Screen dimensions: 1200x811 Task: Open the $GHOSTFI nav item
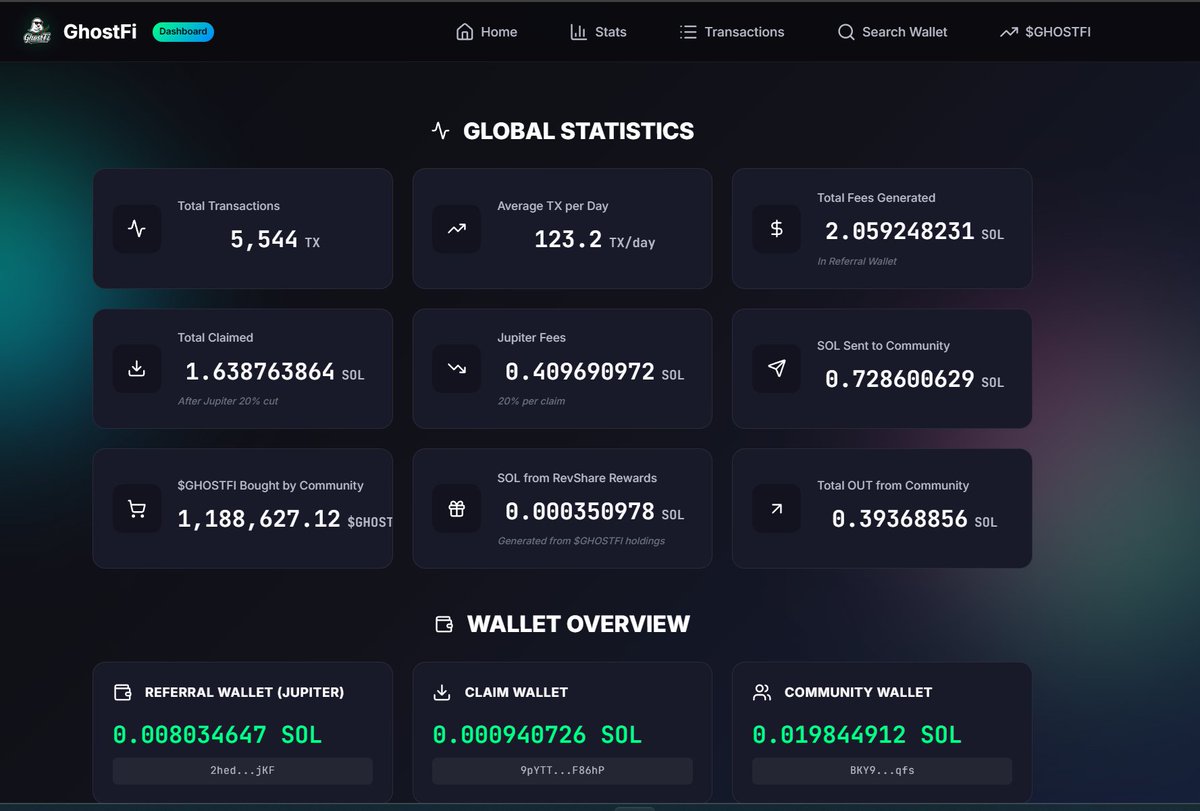(x=1045, y=32)
